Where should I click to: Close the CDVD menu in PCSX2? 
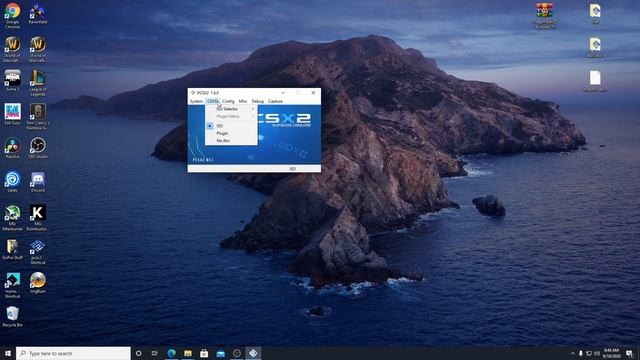(x=212, y=101)
